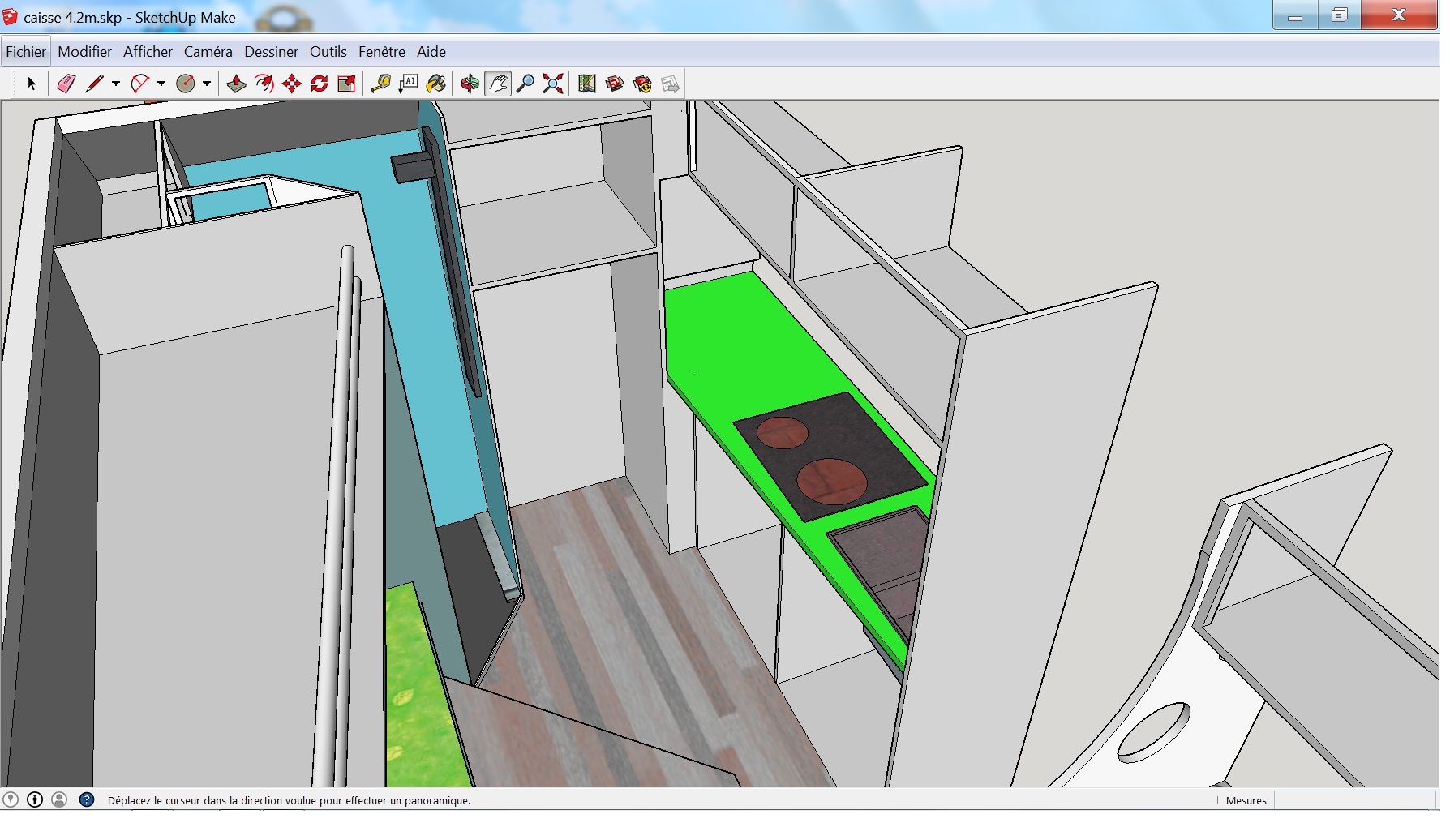Screen dimensions: 1450x840
Task: Open the Caméra menu
Action: 208,52
